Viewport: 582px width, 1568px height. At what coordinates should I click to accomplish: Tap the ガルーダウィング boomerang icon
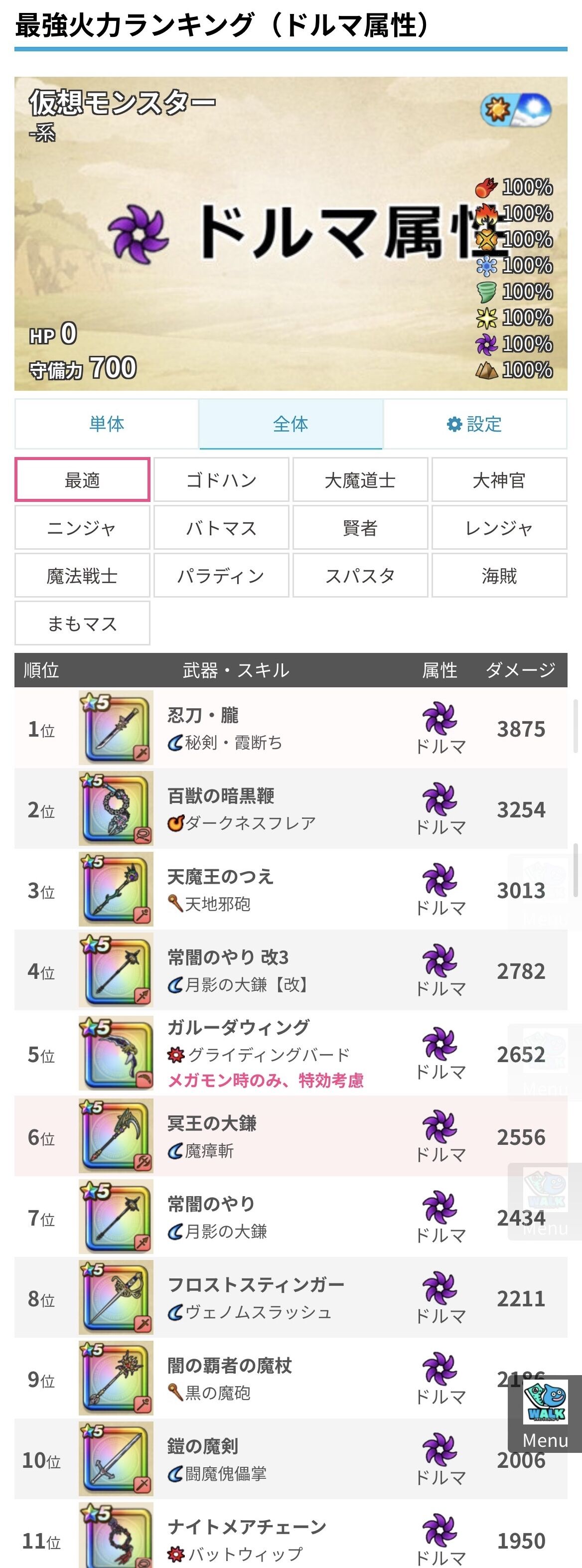[116, 1053]
